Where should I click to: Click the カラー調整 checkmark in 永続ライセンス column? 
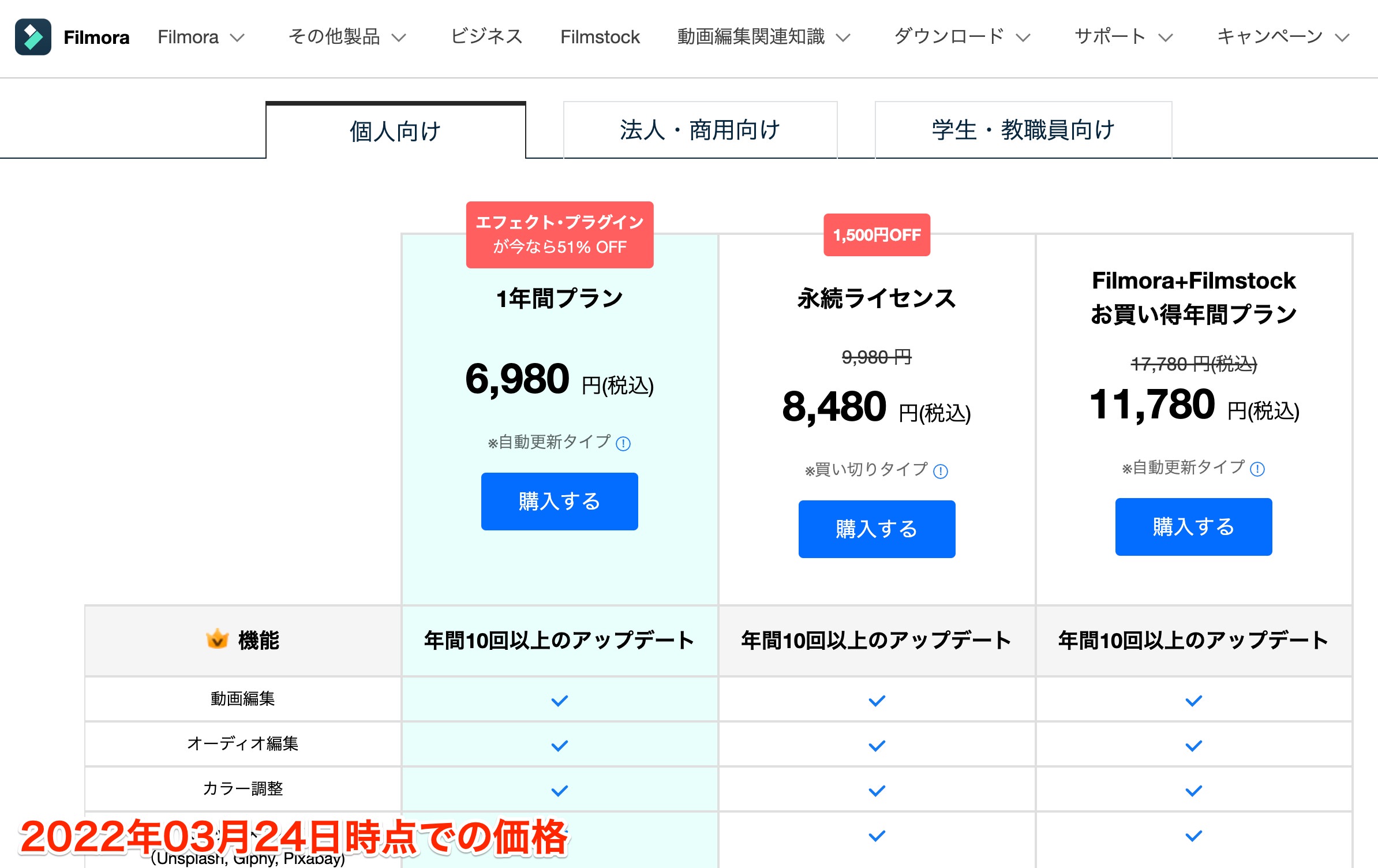pyautogui.click(x=877, y=791)
